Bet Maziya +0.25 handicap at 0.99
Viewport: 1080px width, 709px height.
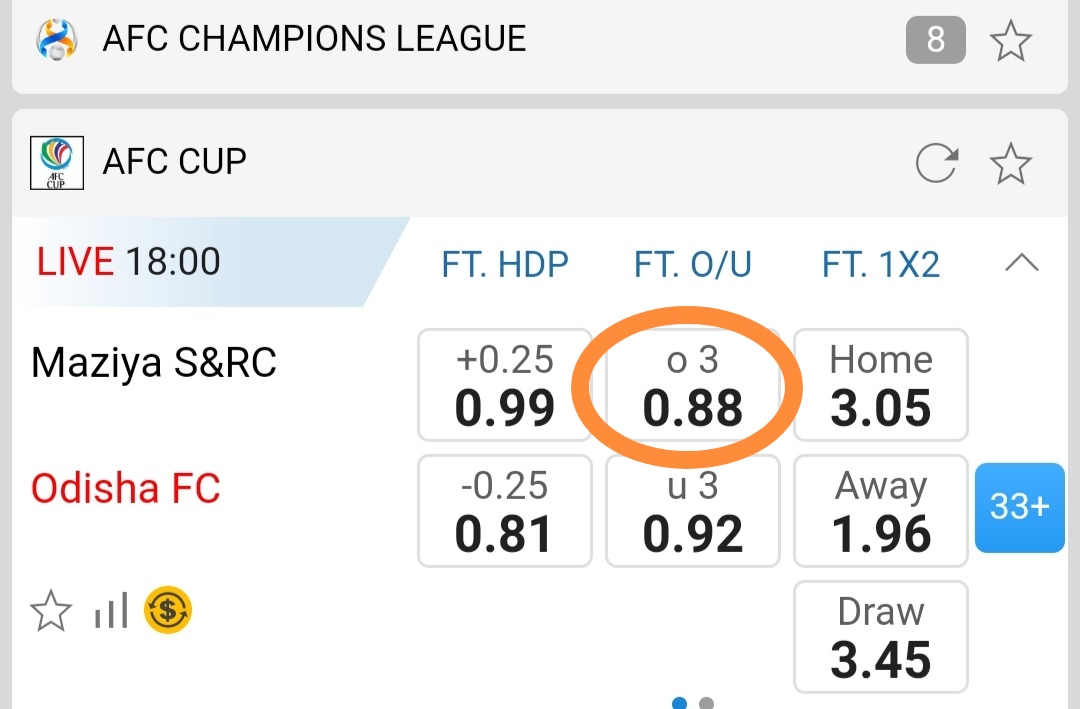pyautogui.click(x=505, y=385)
